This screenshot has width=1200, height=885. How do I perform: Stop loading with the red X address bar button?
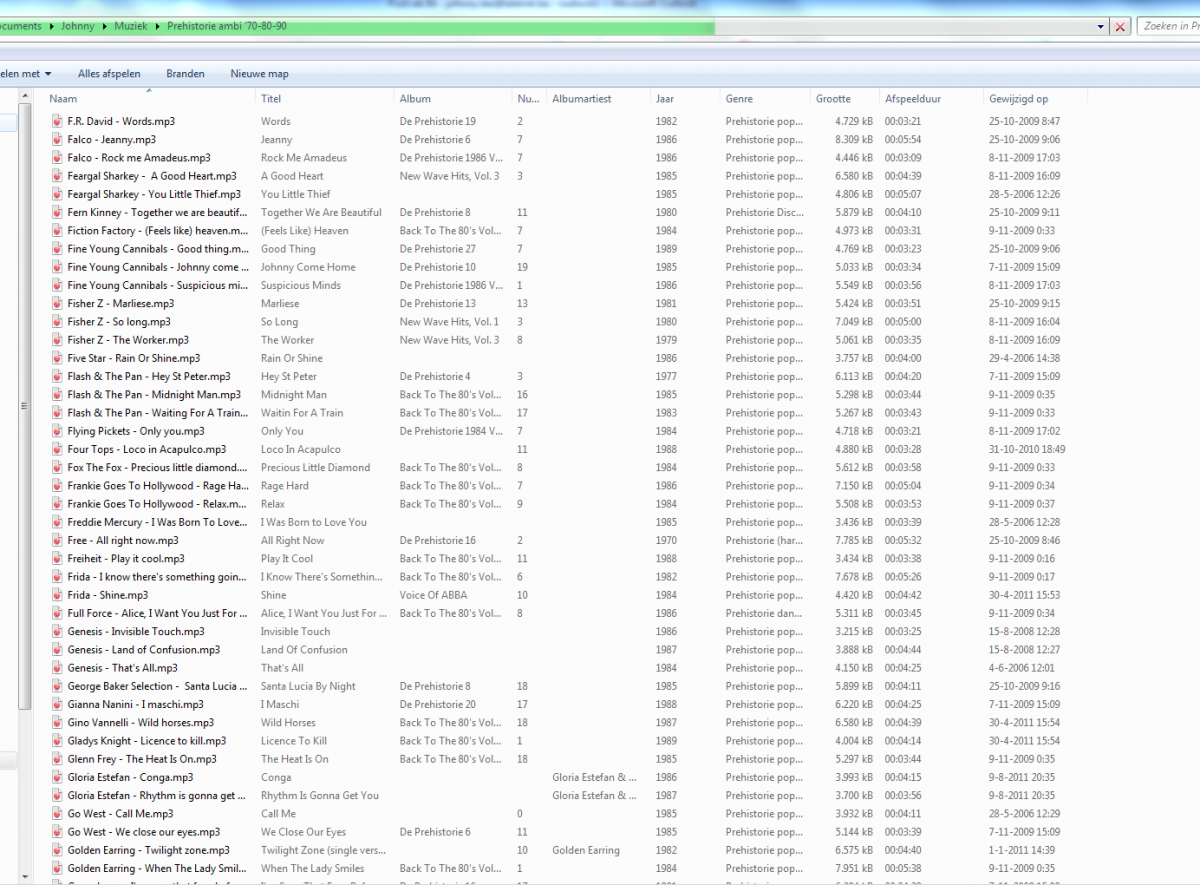[x=1120, y=27]
